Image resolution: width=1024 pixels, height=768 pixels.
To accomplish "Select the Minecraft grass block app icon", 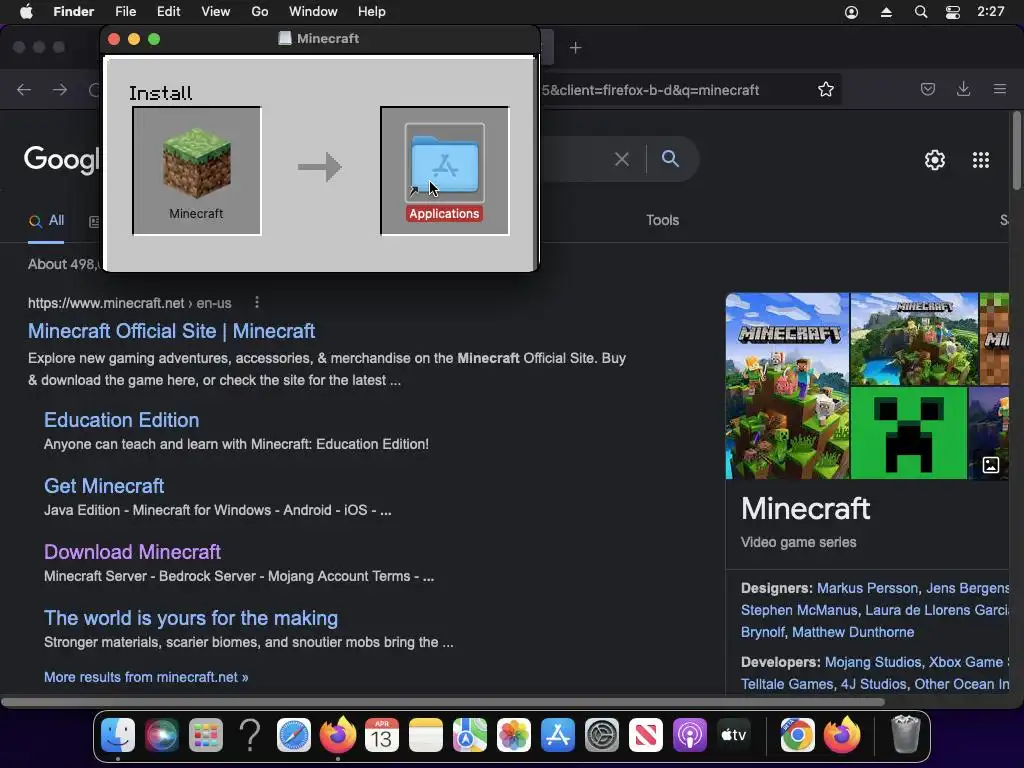I will 197,163.
